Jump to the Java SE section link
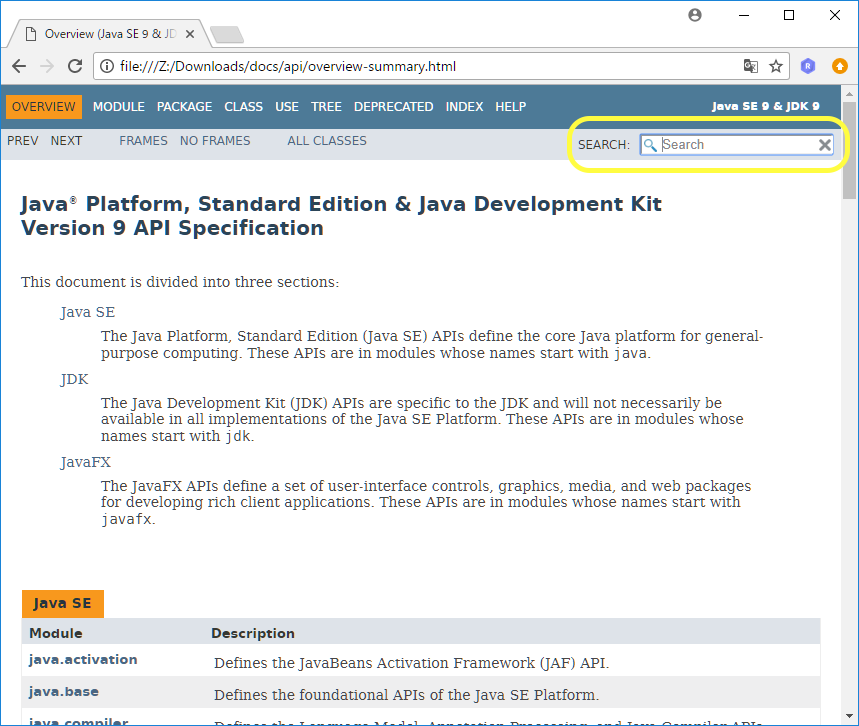859x726 pixels. click(88, 312)
